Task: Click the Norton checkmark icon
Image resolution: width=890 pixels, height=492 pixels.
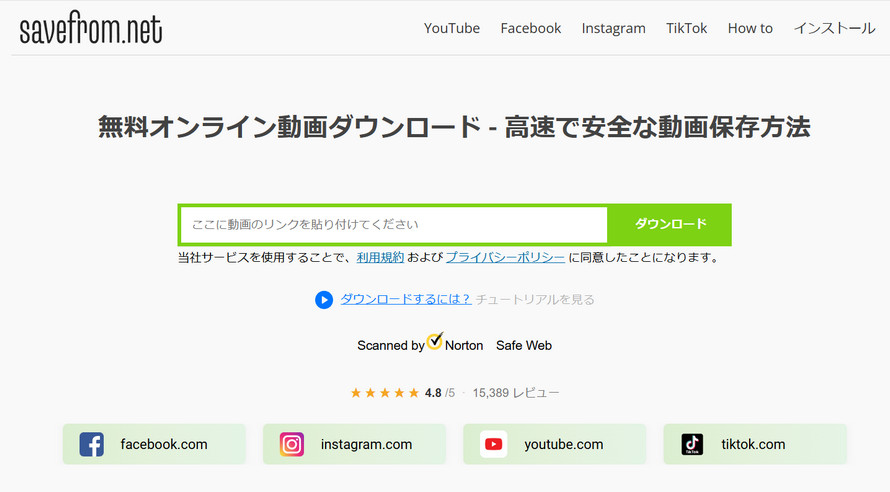Action: coord(435,340)
